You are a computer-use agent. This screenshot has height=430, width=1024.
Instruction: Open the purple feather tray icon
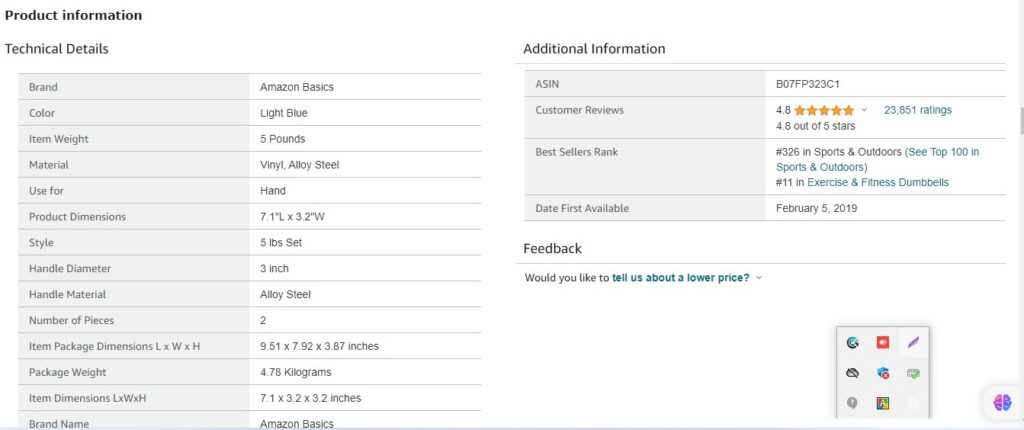click(913, 342)
